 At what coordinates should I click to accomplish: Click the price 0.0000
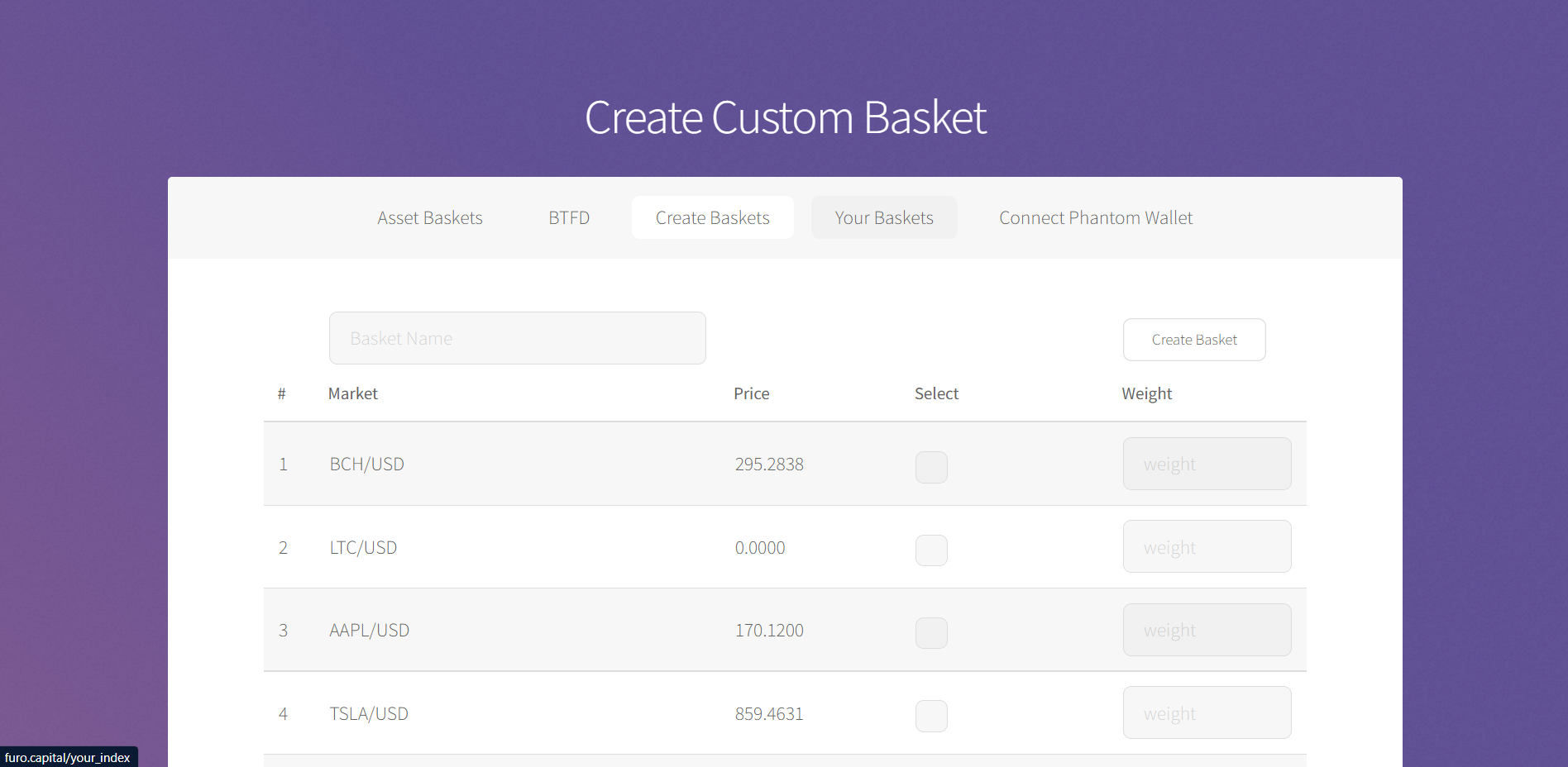pyautogui.click(x=760, y=548)
